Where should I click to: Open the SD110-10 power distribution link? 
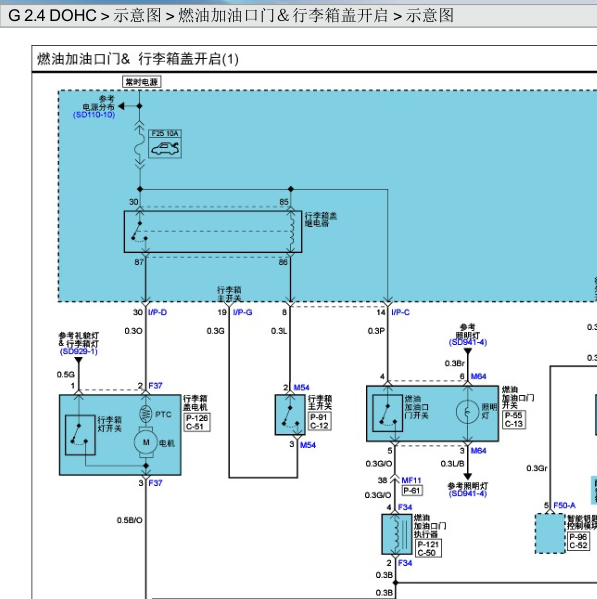(x=94, y=115)
